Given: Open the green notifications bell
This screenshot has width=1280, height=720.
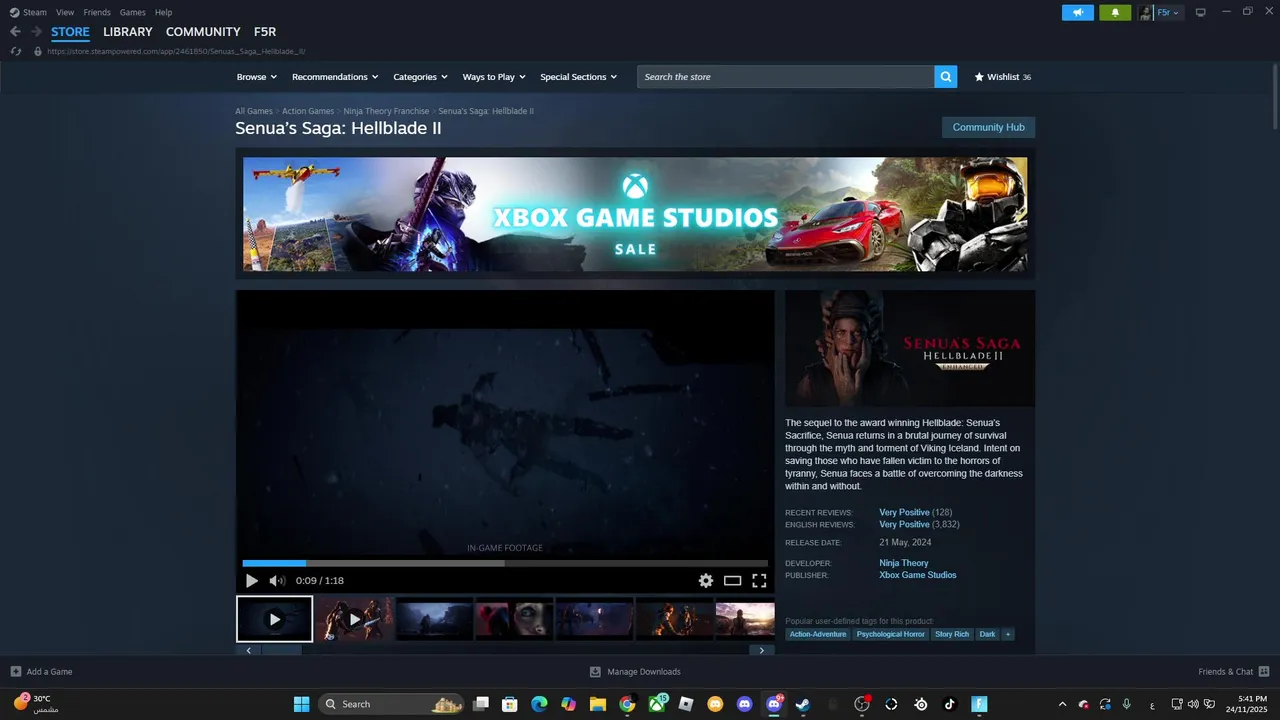Looking at the screenshot, I should click(1115, 12).
